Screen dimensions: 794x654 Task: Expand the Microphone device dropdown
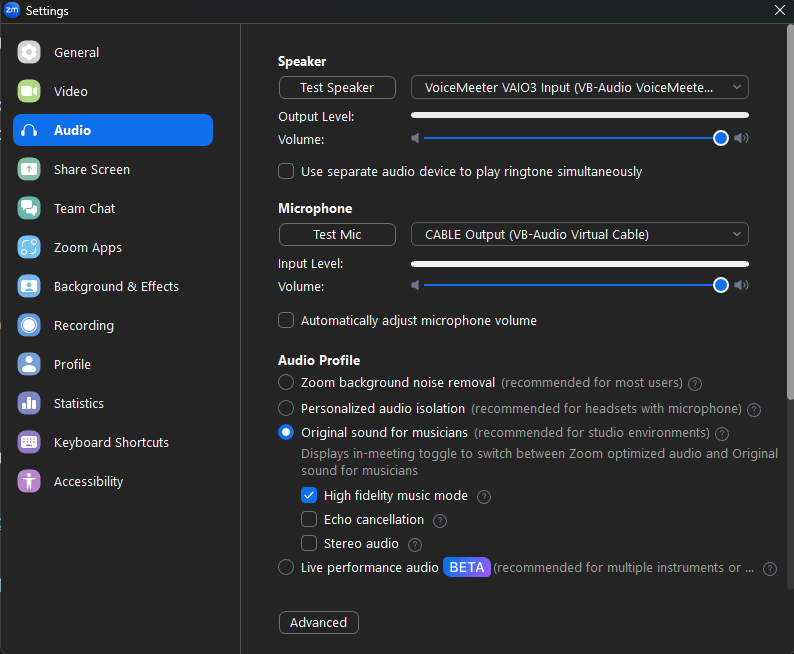pyautogui.click(x=579, y=234)
